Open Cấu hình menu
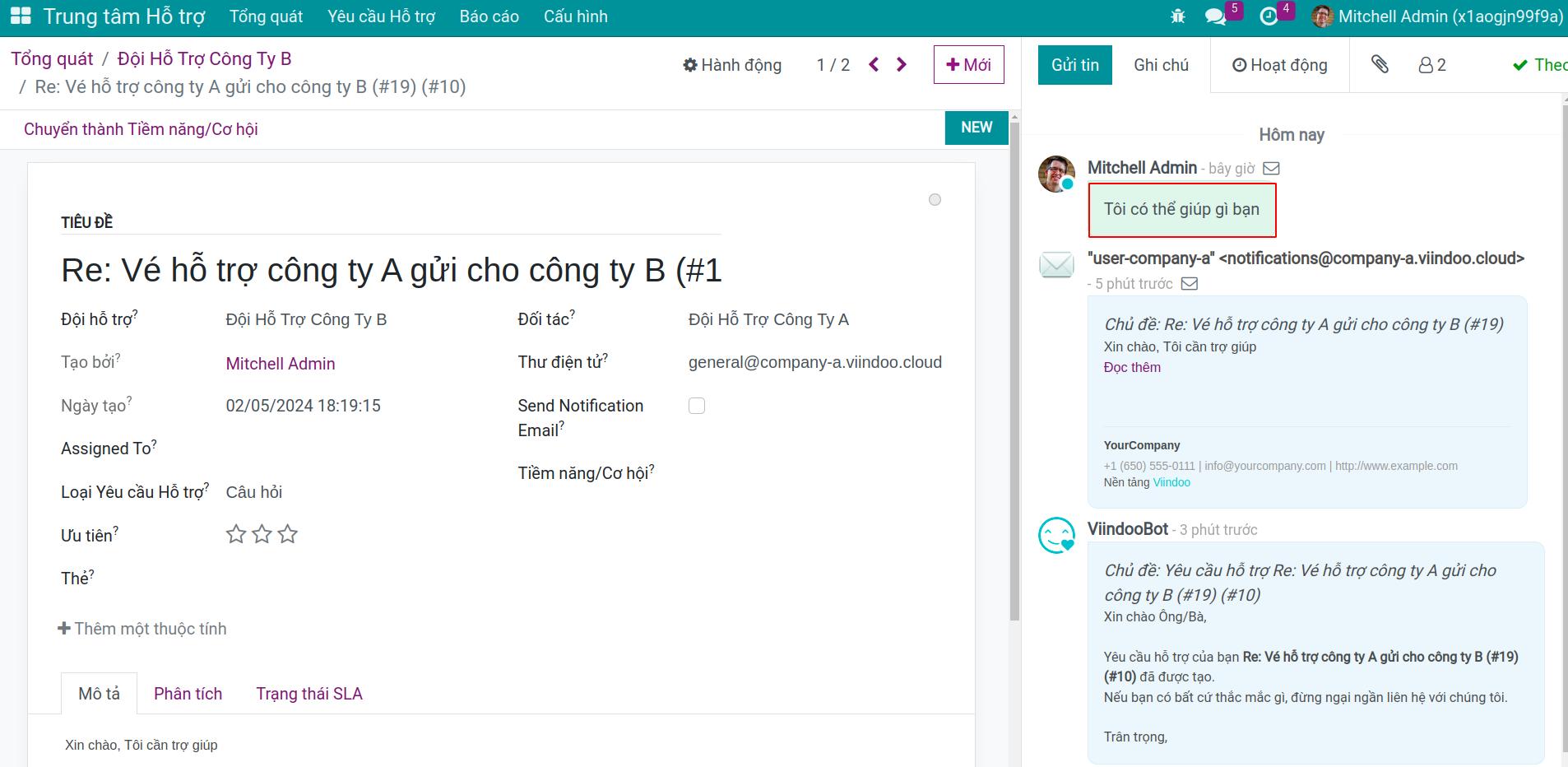This screenshot has height=767, width=1568. click(x=575, y=16)
